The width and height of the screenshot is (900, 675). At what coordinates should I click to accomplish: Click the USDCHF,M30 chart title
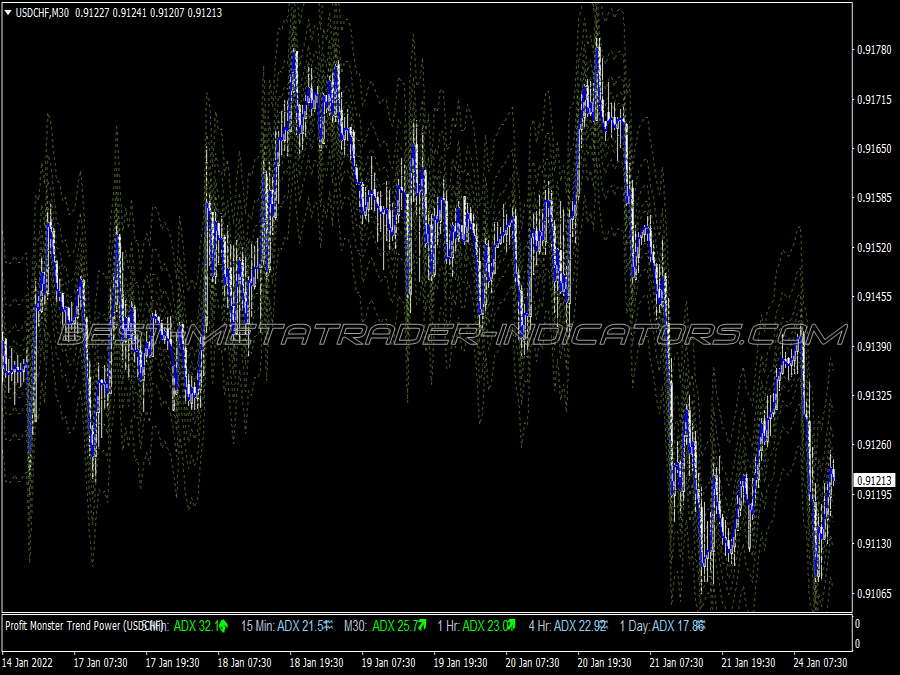click(x=42, y=13)
